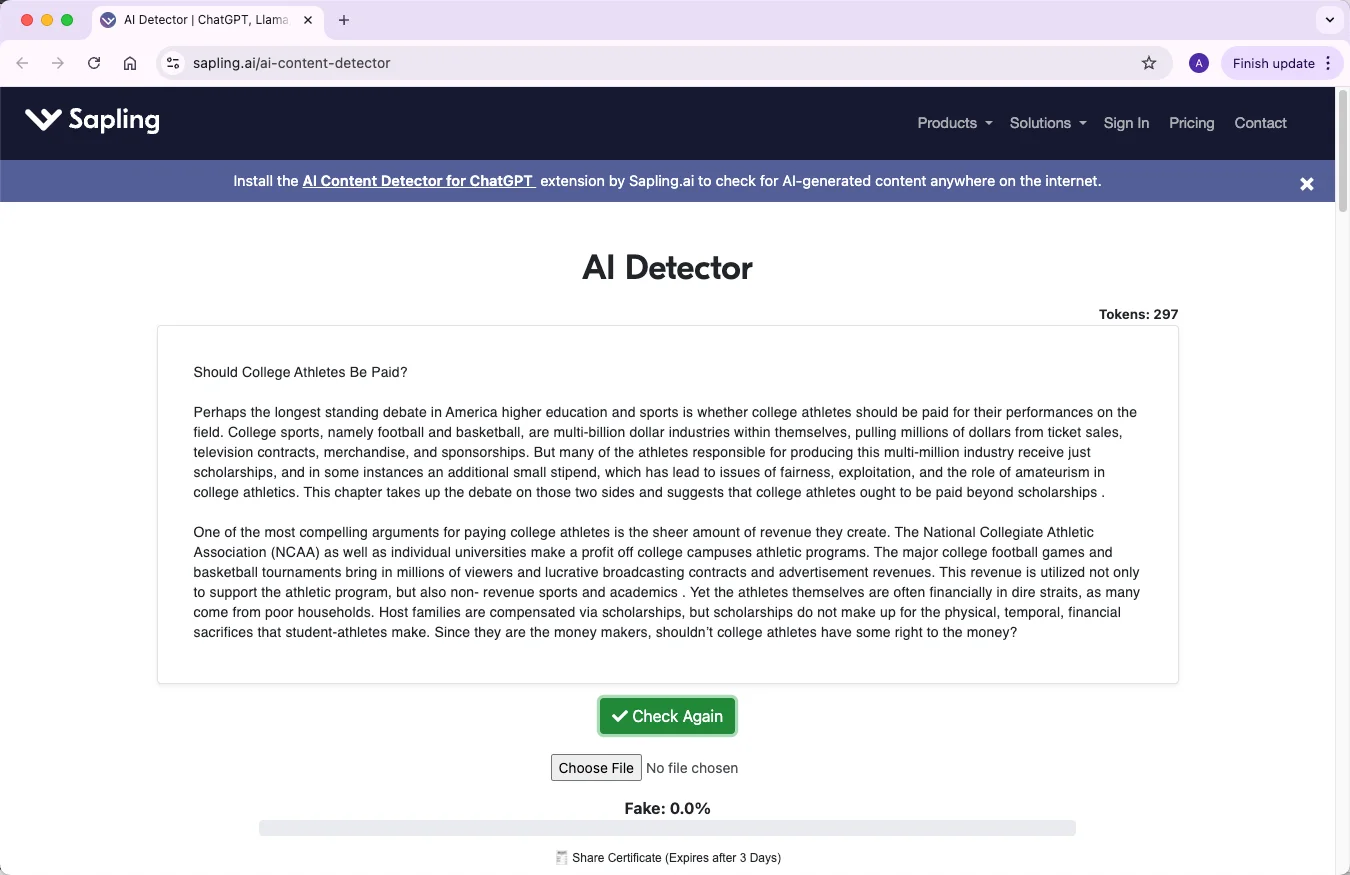The image size is (1350, 875).
Task: Click the AI Detector heading
Action: click(667, 267)
